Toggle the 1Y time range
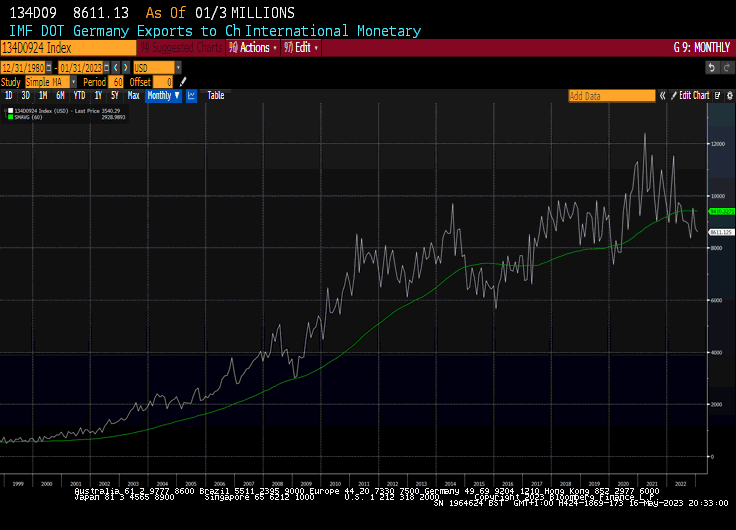 pos(98,96)
